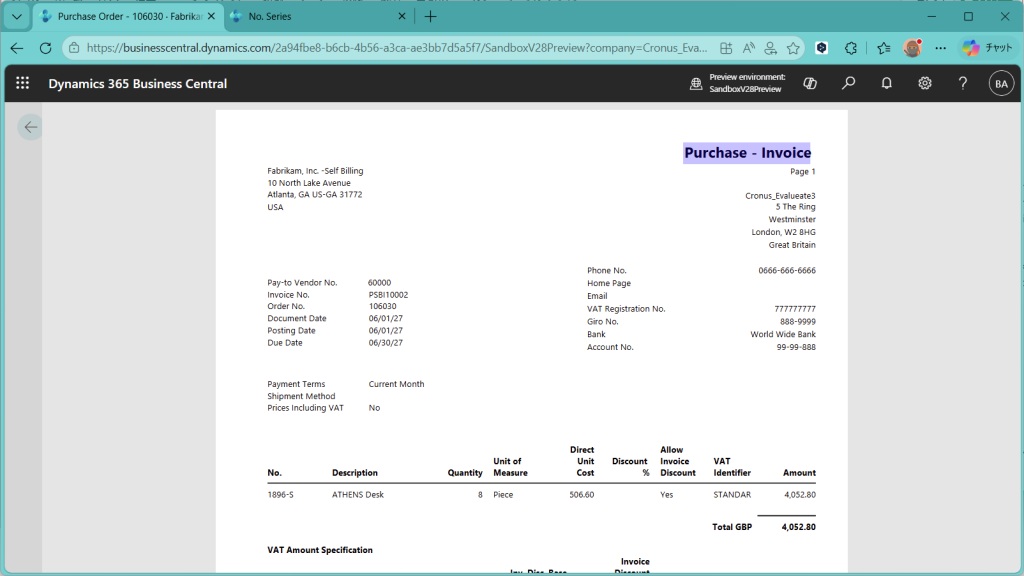Open browser Settings and more ellipsis menu

(941, 48)
